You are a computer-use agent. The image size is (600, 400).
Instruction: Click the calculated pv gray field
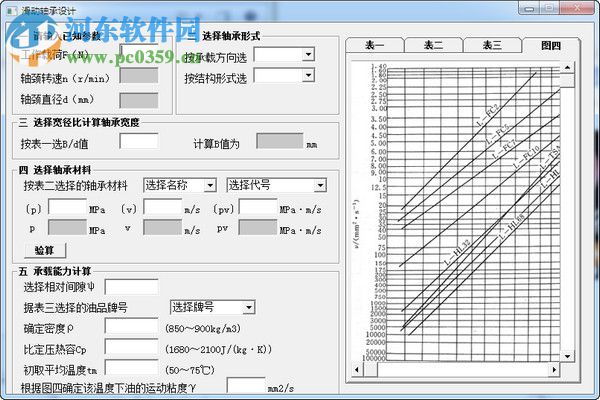(258, 227)
